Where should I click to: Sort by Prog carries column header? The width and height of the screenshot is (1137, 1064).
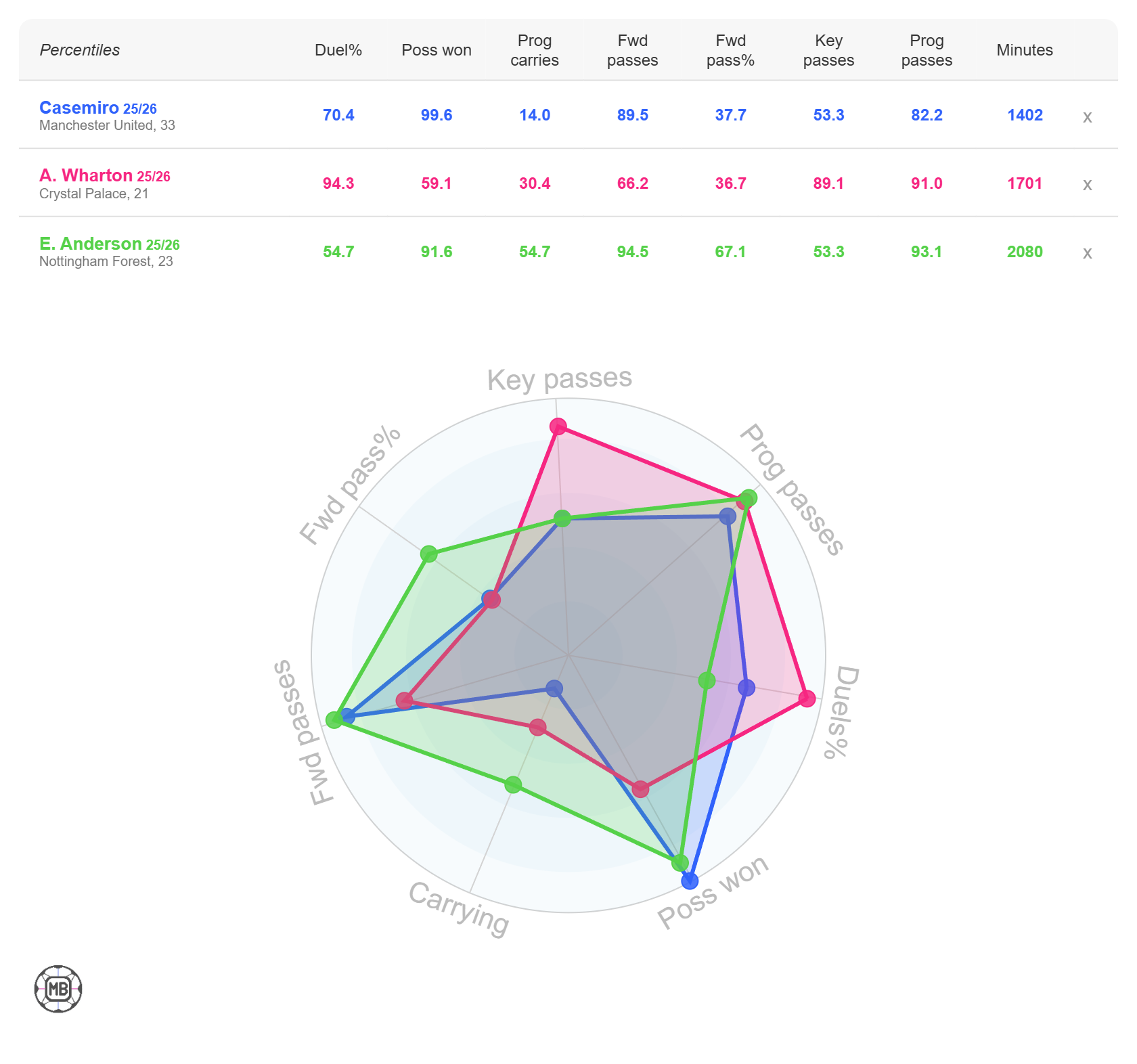[535, 50]
